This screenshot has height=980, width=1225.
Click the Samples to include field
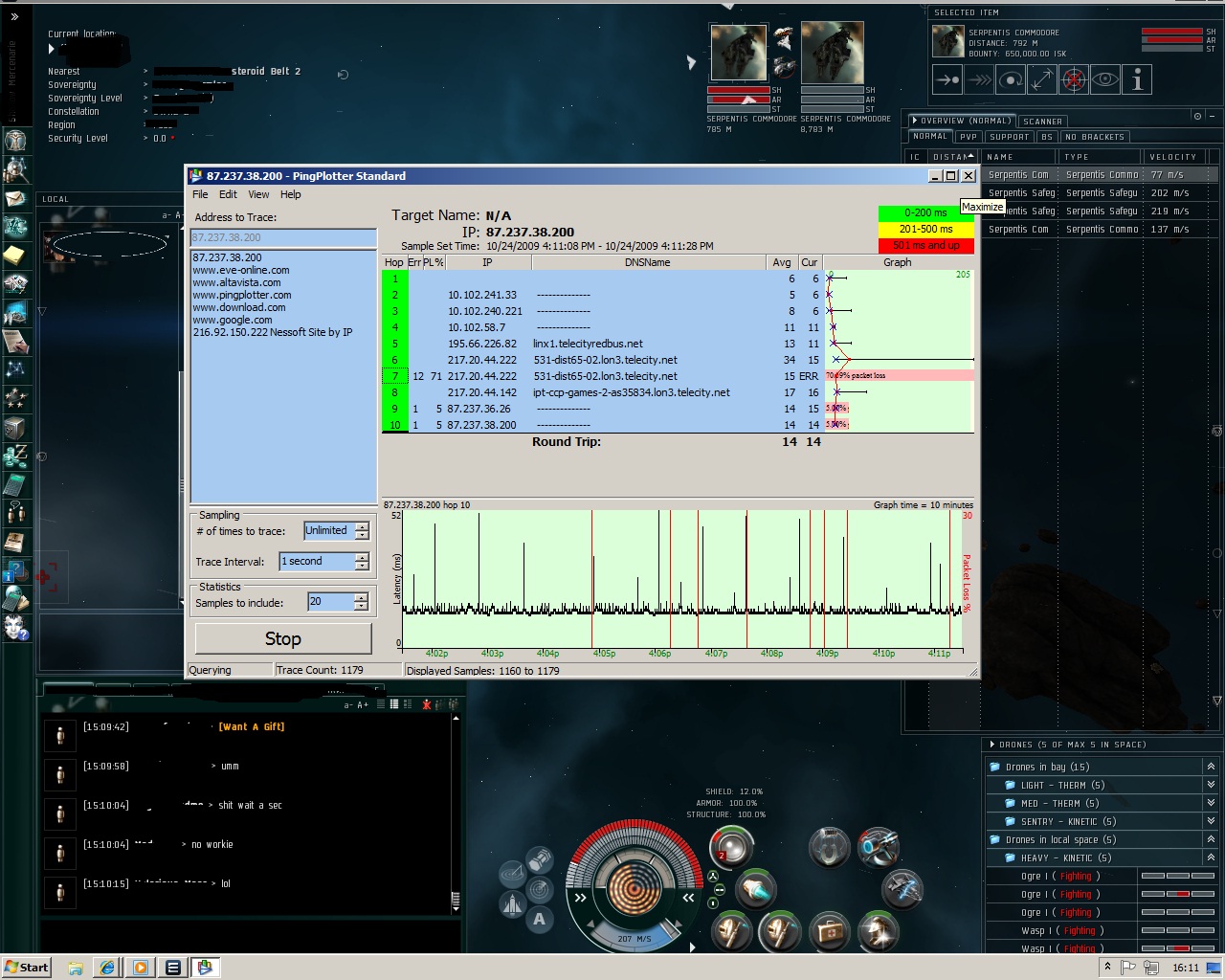pos(330,601)
